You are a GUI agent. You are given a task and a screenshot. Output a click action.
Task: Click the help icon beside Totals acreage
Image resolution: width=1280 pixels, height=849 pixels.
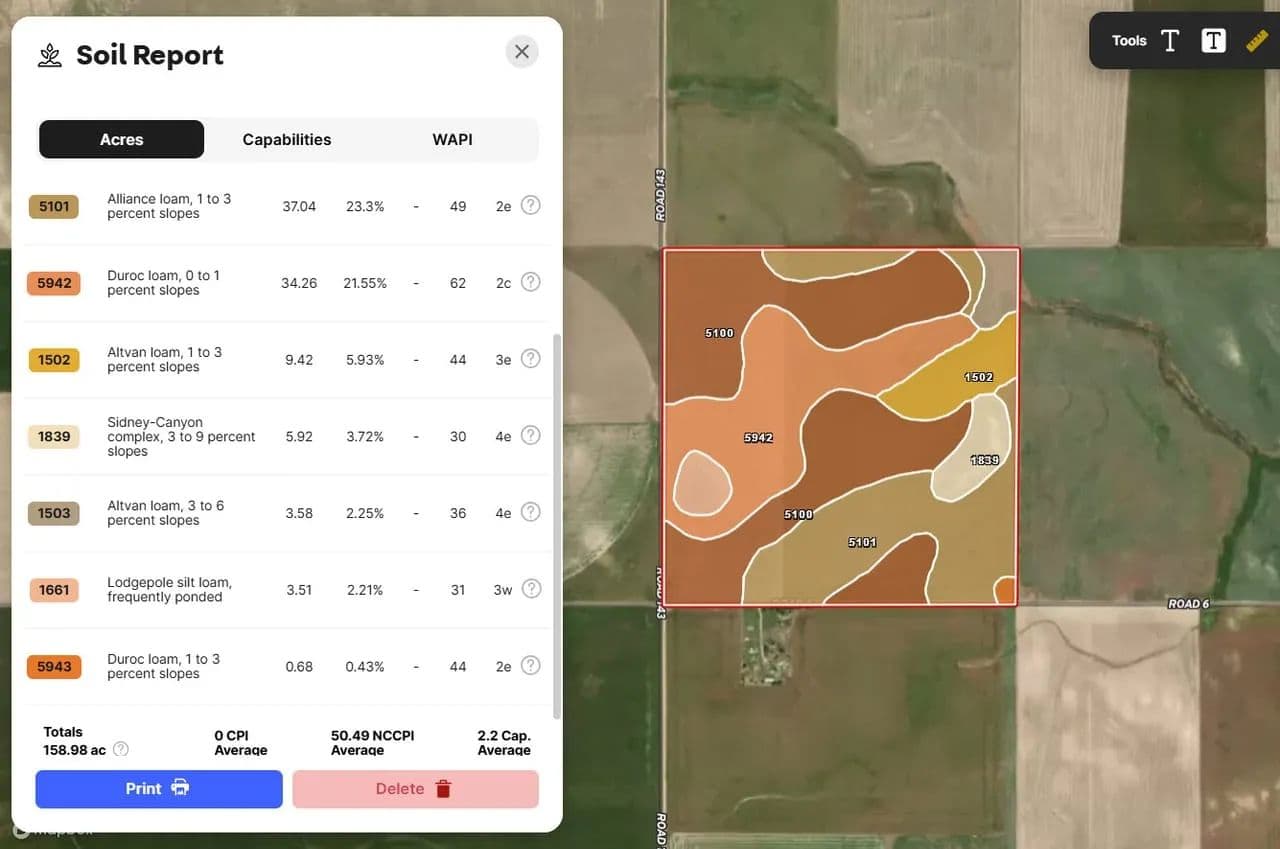pos(121,749)
